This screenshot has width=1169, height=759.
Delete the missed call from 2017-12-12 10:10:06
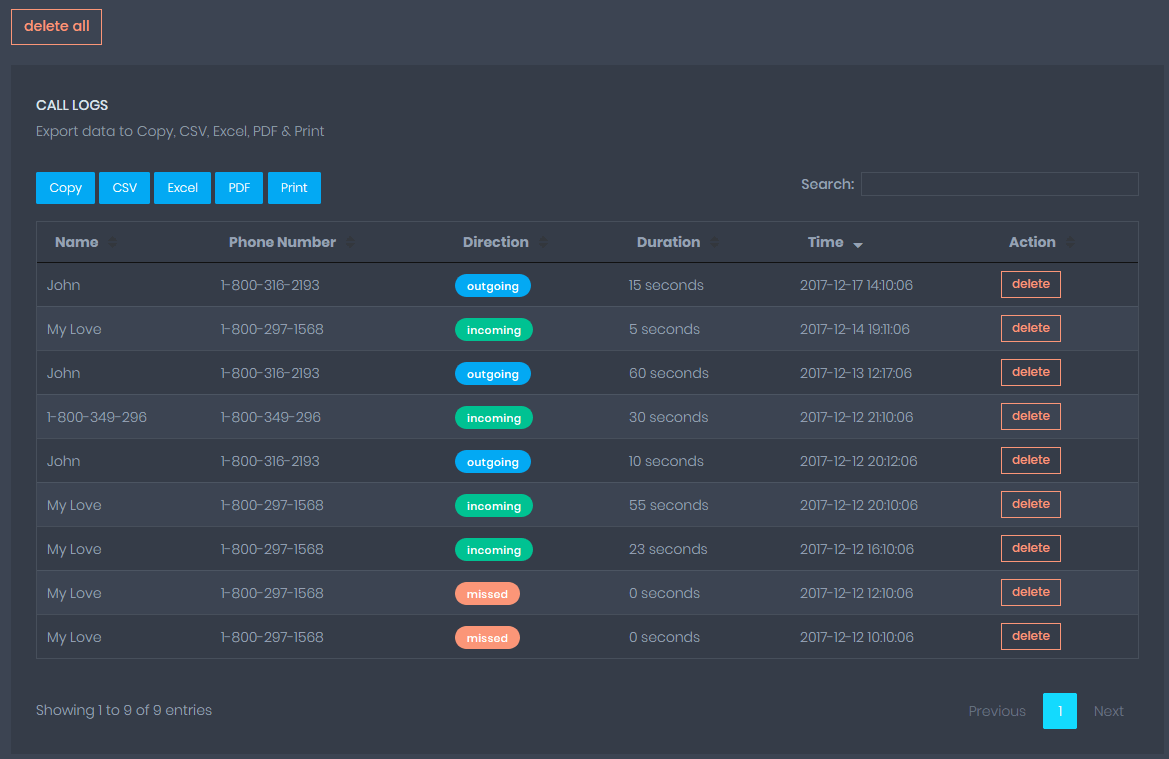coord(1030,636)
